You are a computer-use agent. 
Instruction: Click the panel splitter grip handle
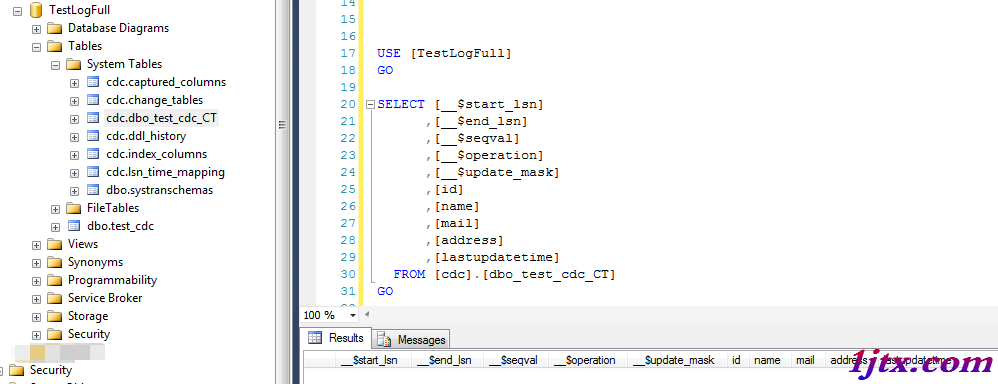(283, 125)
